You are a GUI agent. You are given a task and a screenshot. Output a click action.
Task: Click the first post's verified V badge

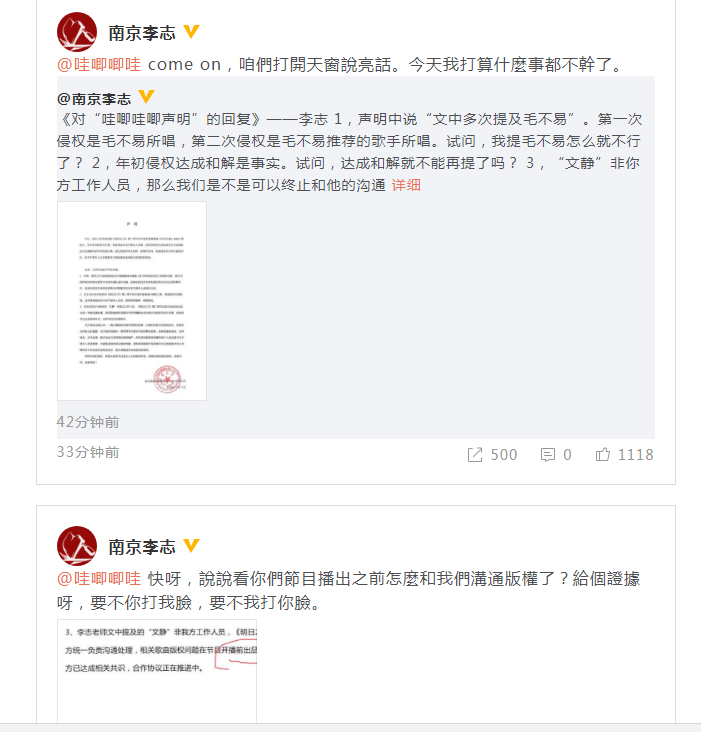[x=191, y=31]
